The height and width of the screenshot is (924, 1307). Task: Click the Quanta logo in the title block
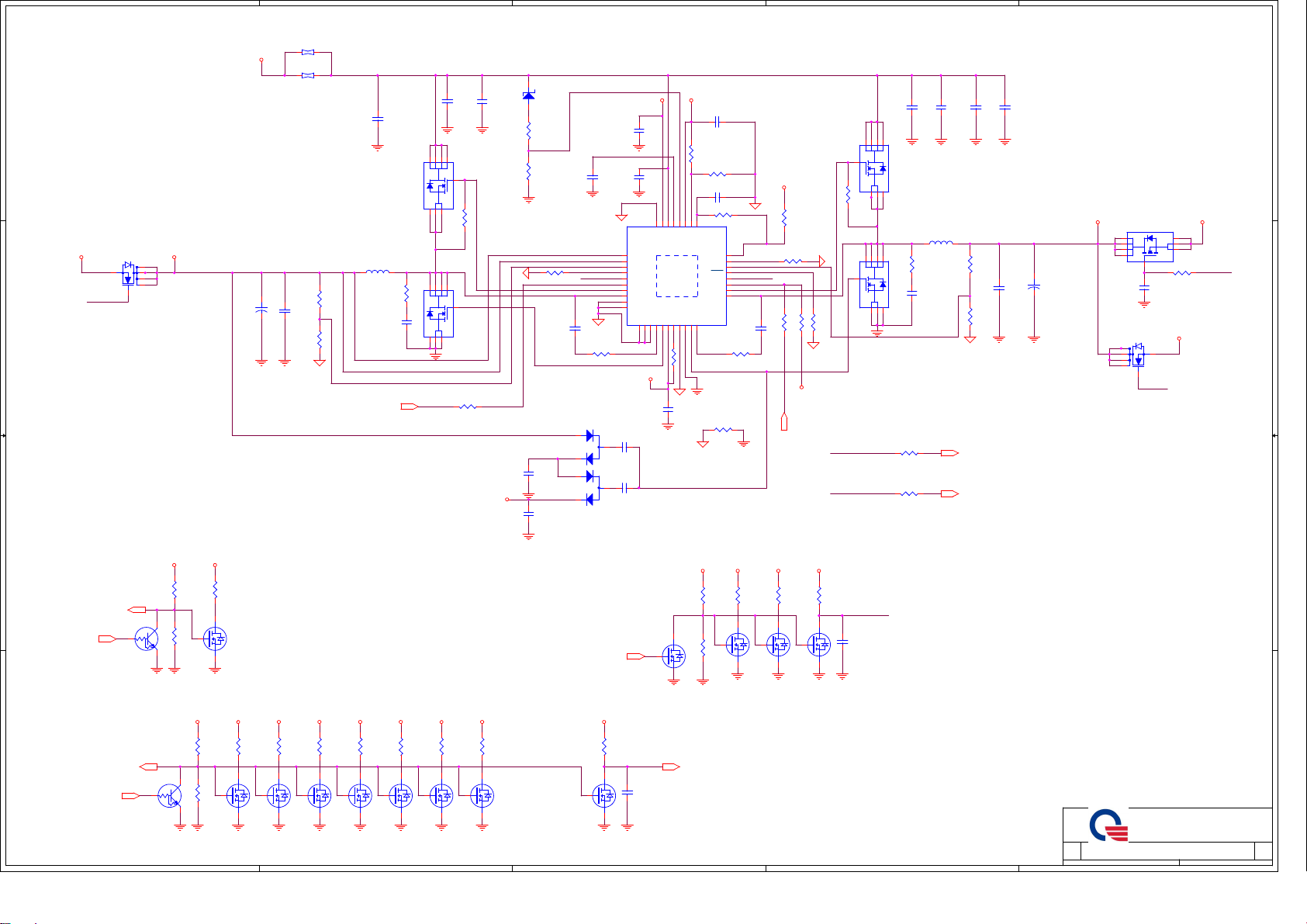(1109, 826)
